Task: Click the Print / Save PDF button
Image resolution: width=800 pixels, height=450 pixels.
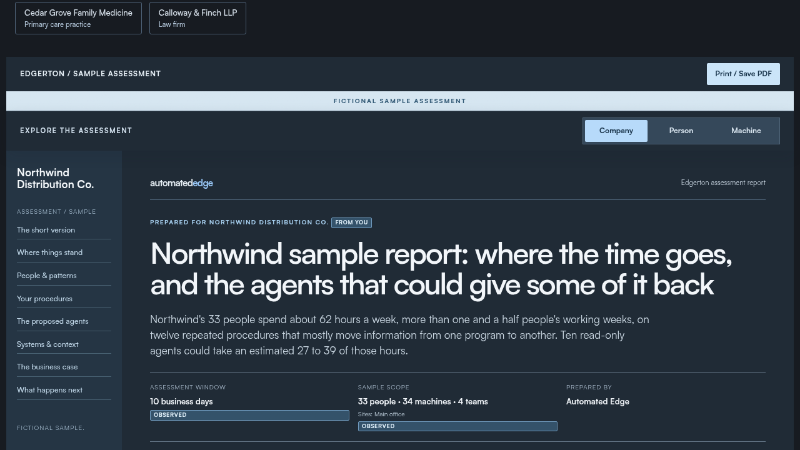Action: [743, 74]
